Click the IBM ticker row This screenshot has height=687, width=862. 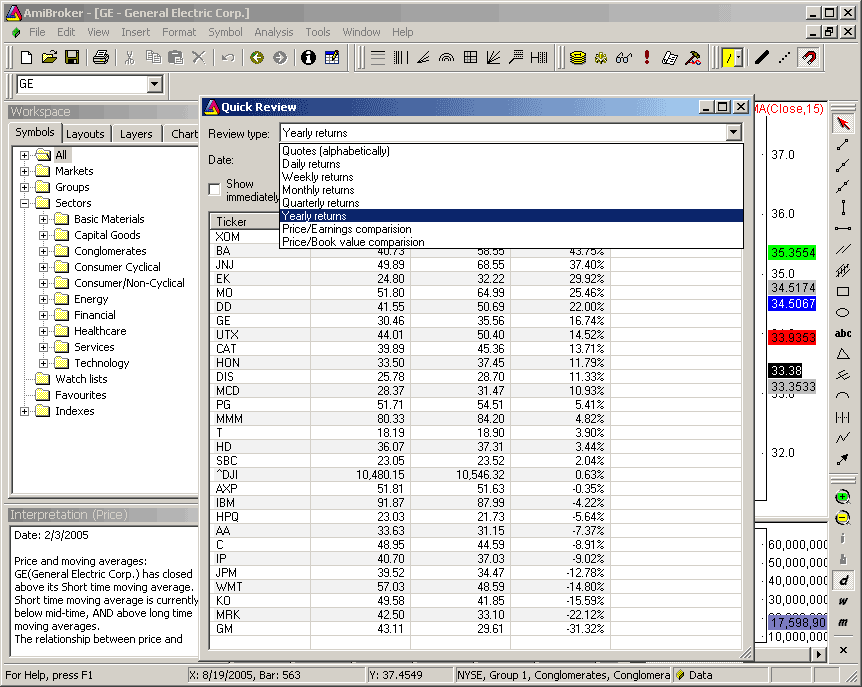(x=476, y=502)
